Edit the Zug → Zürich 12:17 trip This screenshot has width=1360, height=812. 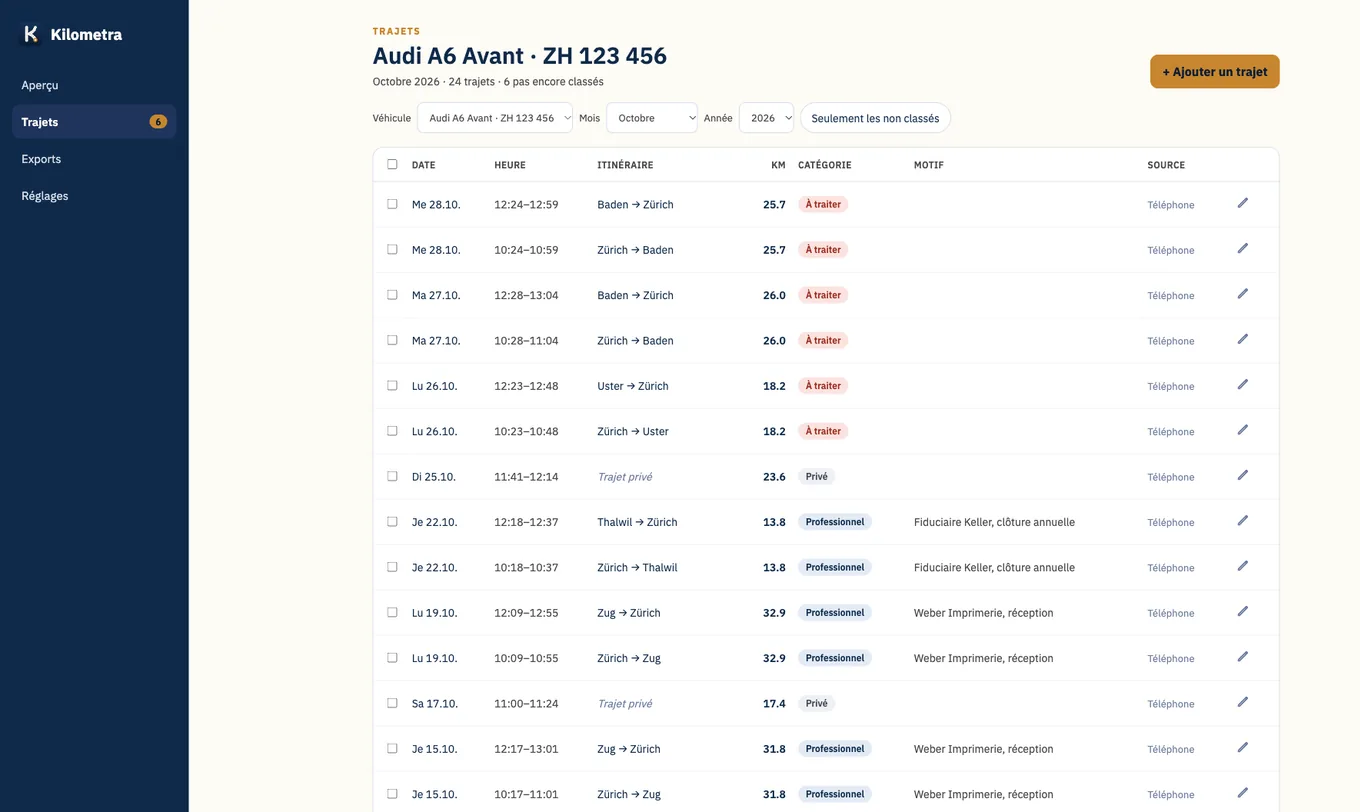pos(1243,747)
